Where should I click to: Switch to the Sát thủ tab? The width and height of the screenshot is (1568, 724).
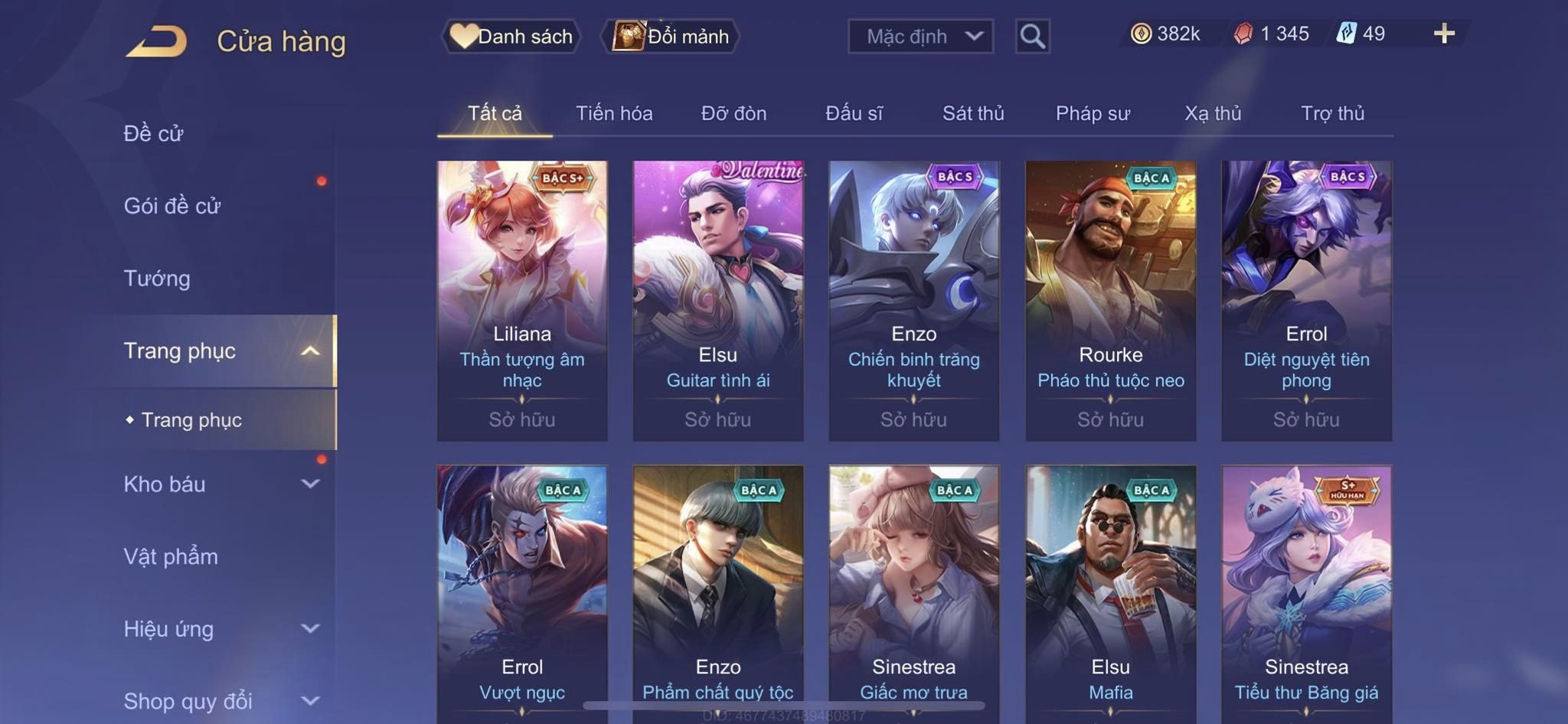click(973, 113)
